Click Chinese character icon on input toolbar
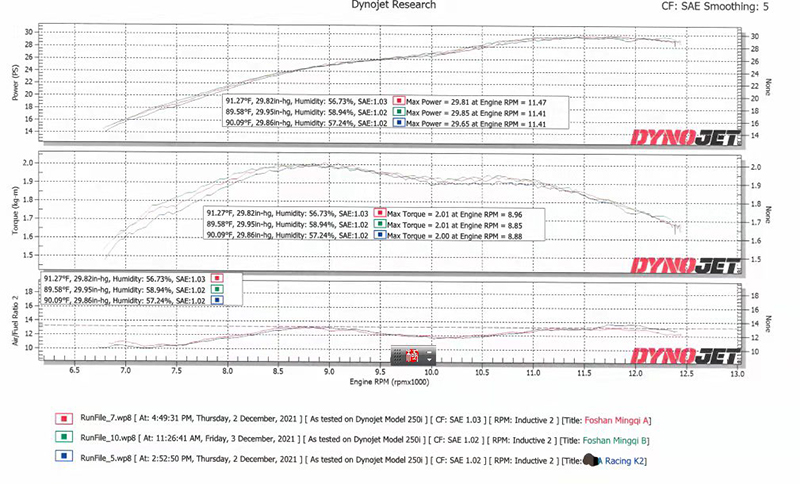The width and height of the screenshot is (800, 484). pyautogui.click(x=412, y=355)
